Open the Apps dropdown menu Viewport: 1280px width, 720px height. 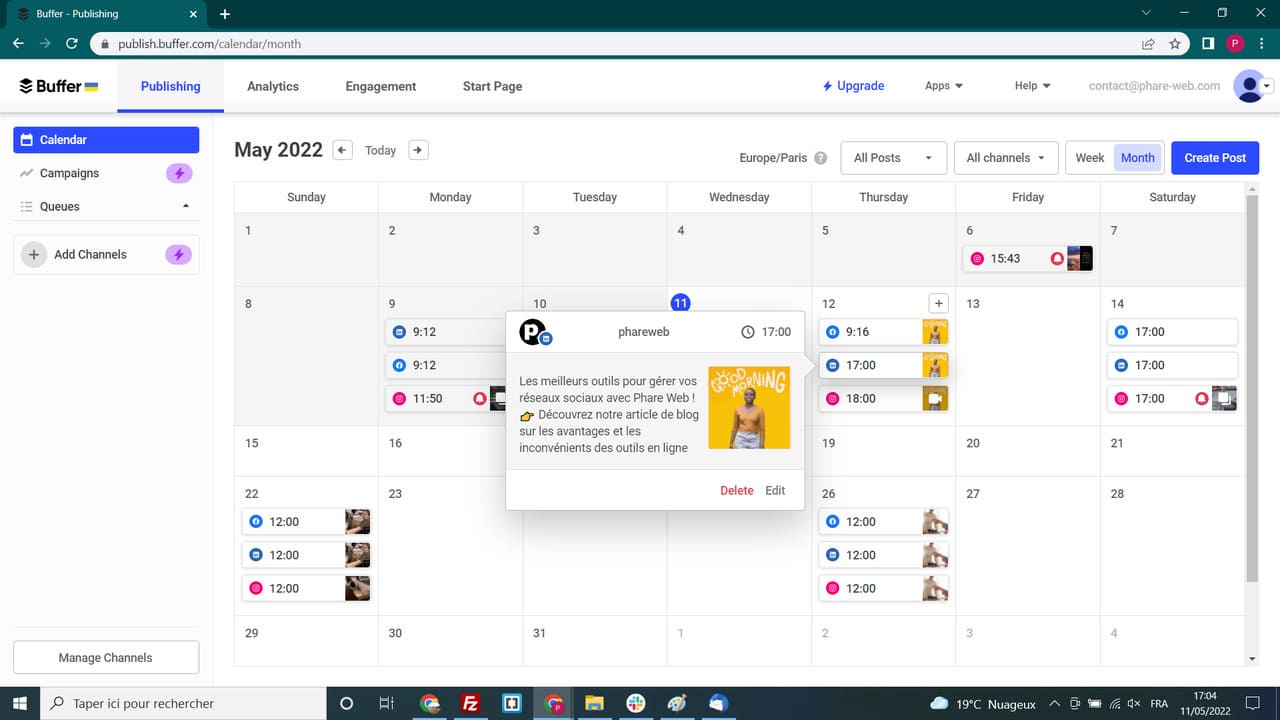[944, 86]
